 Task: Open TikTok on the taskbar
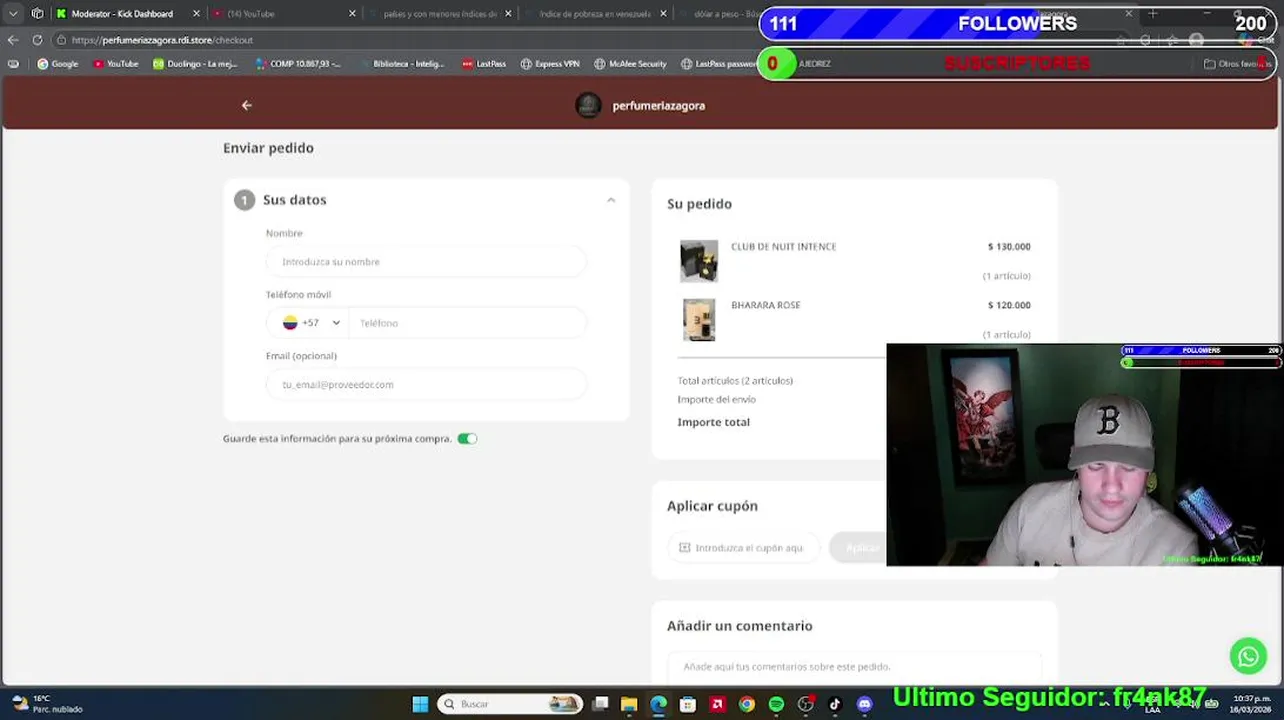pos(835,704)
